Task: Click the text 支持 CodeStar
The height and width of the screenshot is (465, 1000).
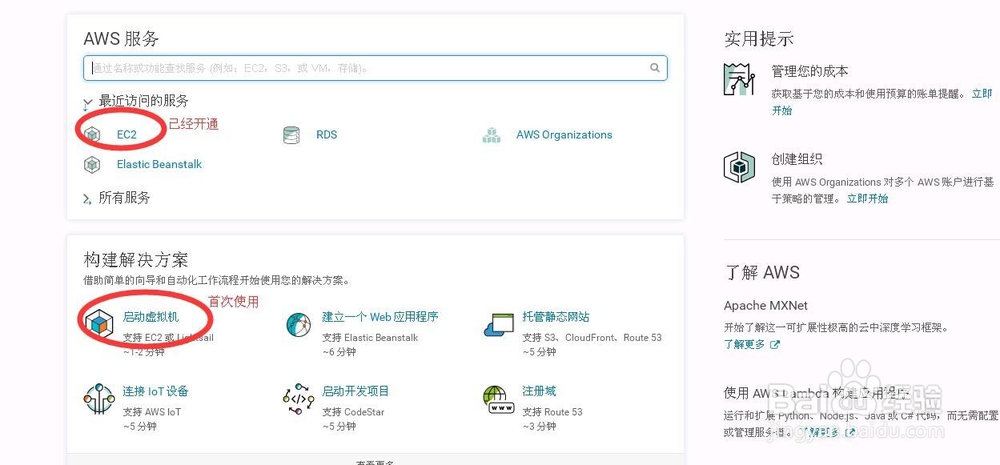Action: (353, 412)
